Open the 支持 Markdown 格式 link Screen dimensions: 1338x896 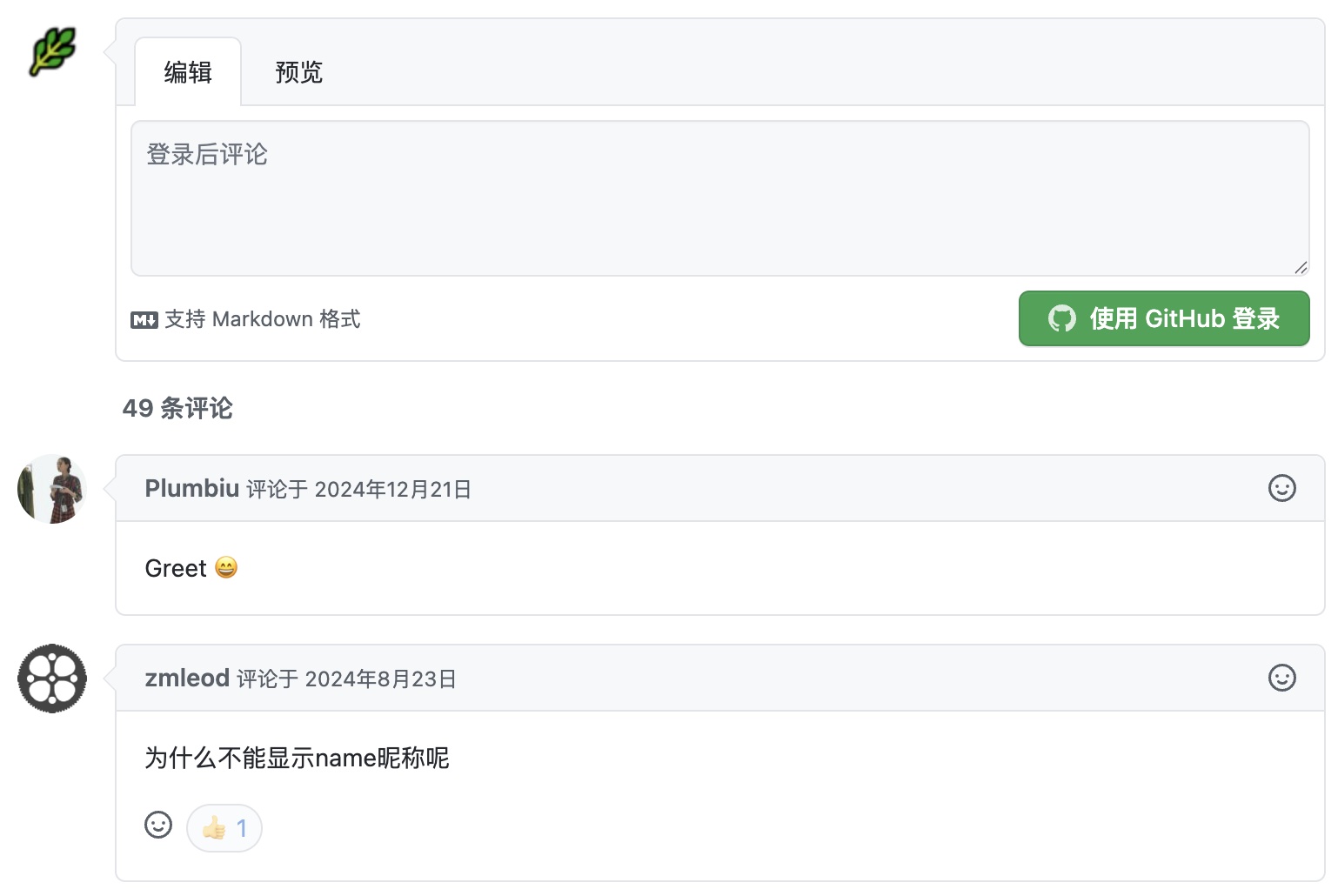point(262,319)
